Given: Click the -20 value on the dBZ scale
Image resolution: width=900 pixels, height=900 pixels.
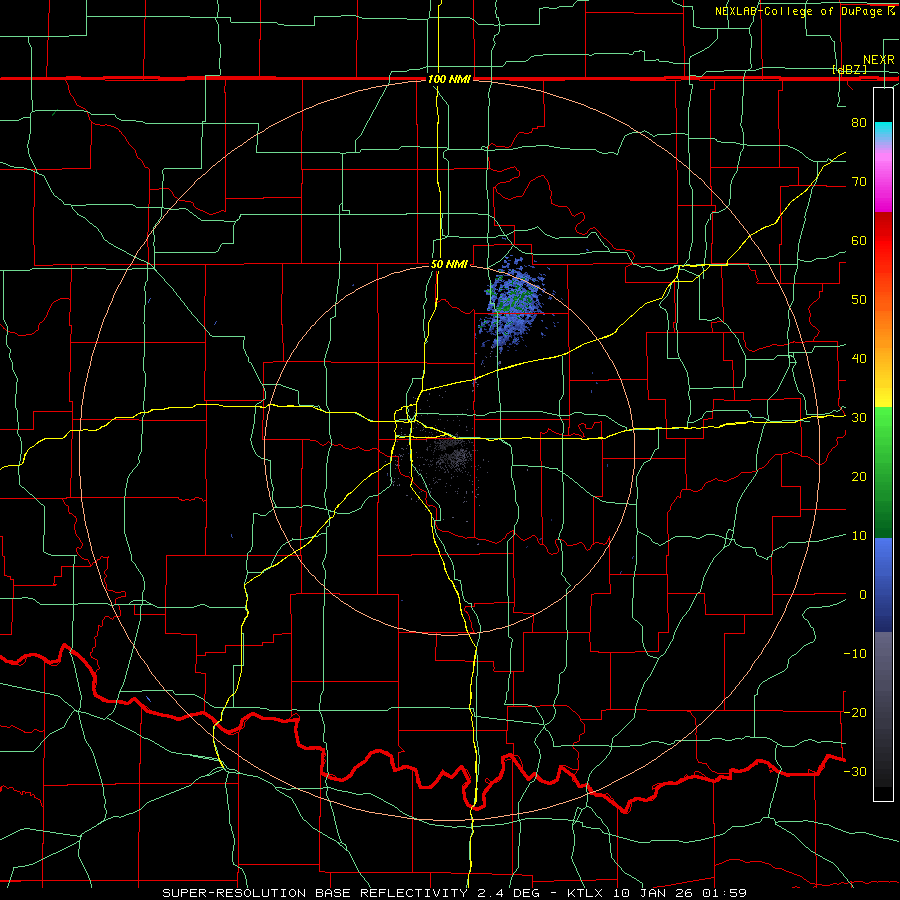Looking at the screenshot, I should click(855, 712).
